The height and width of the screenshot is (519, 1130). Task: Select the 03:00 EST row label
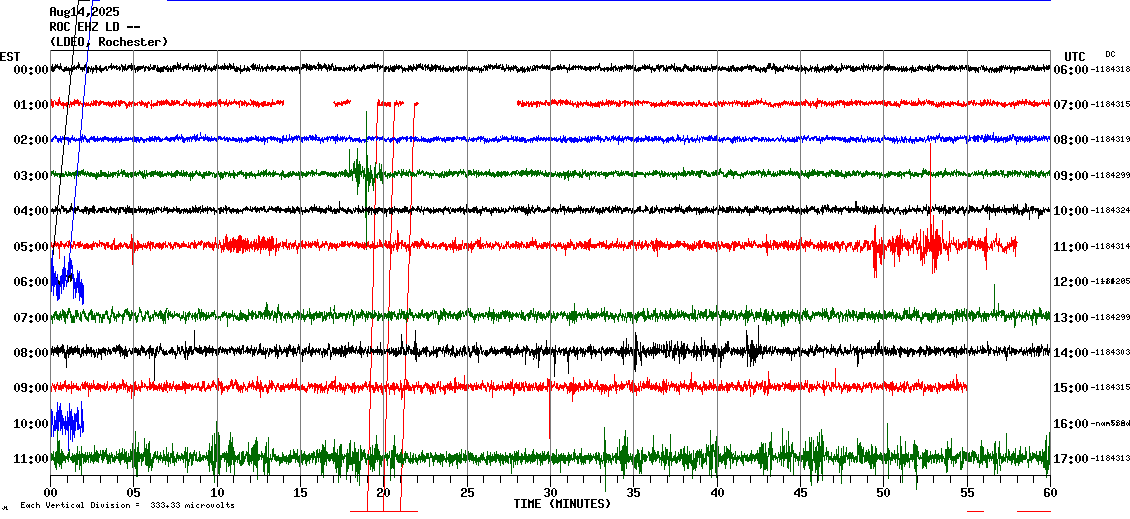[31, 176]
